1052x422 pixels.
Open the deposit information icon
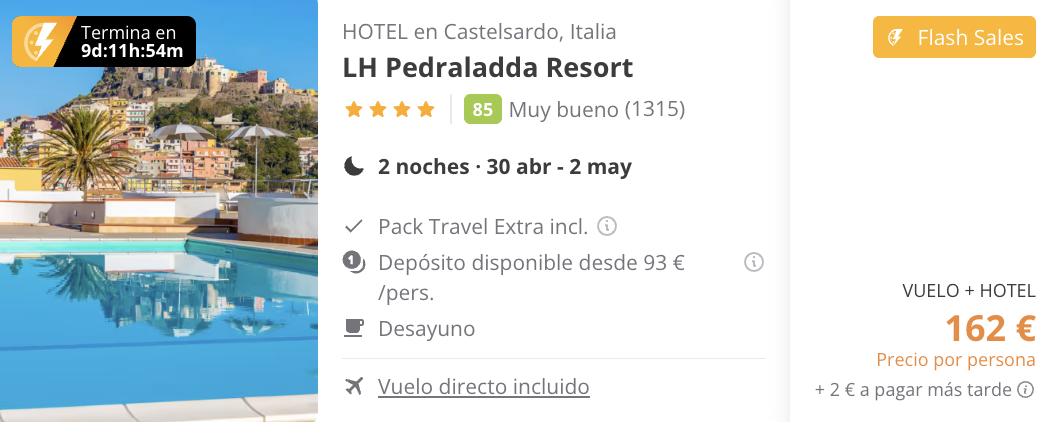click(x=753, y=262)
